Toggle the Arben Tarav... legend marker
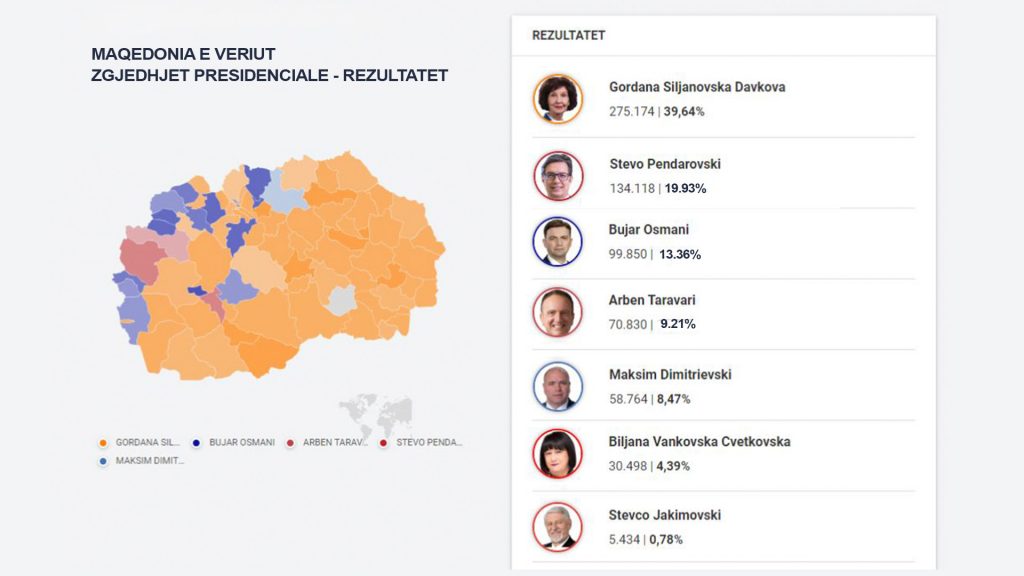This screenshot has width=1024, height=576. pyautogui.click(x=290, y=443)
